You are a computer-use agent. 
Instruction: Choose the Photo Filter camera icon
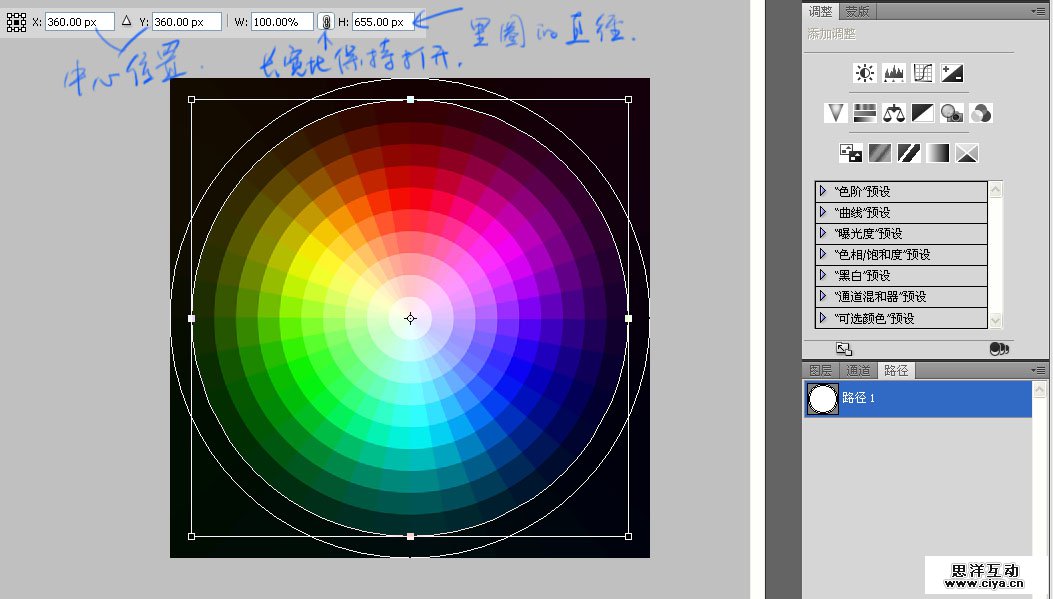[x=952, y=113]
